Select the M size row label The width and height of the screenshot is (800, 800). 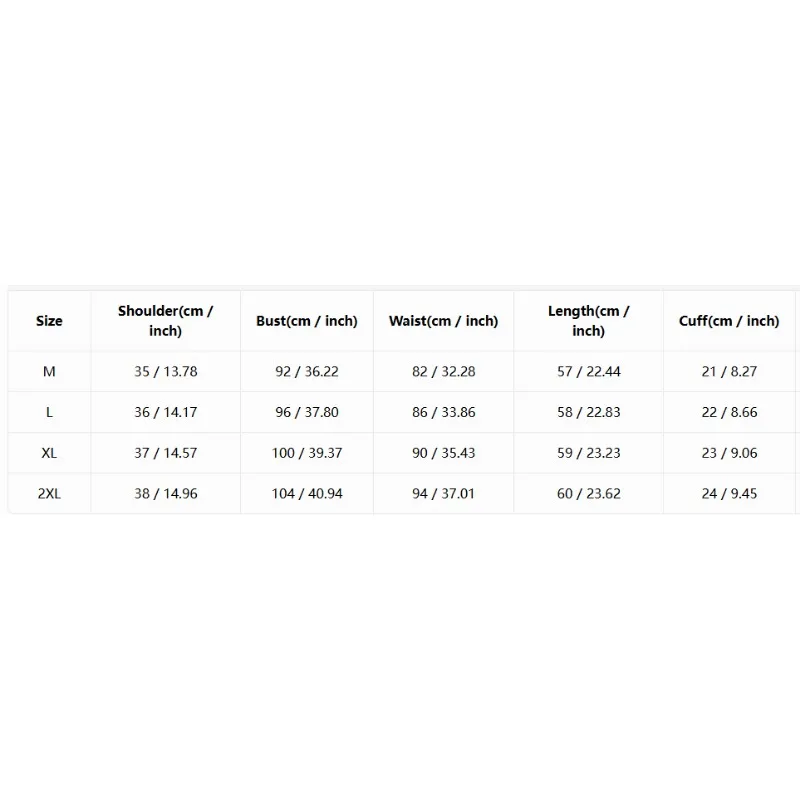pos(49,371)
